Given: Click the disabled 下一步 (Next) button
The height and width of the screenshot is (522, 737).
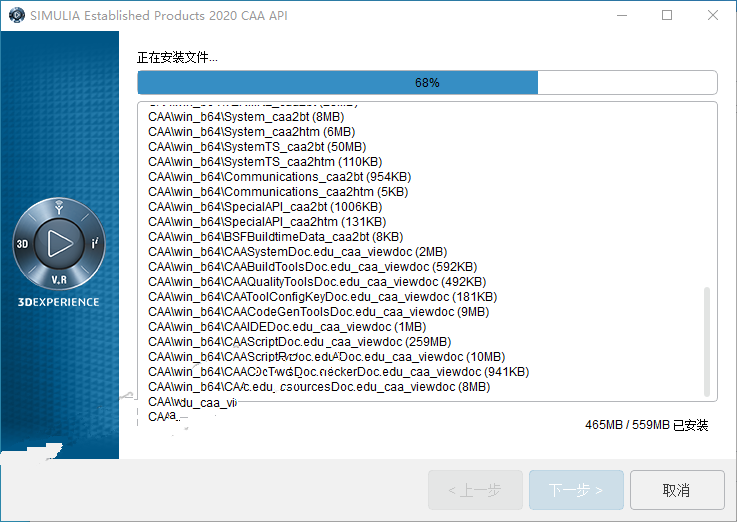Looking at the screenshot, I should click(576, 490).
